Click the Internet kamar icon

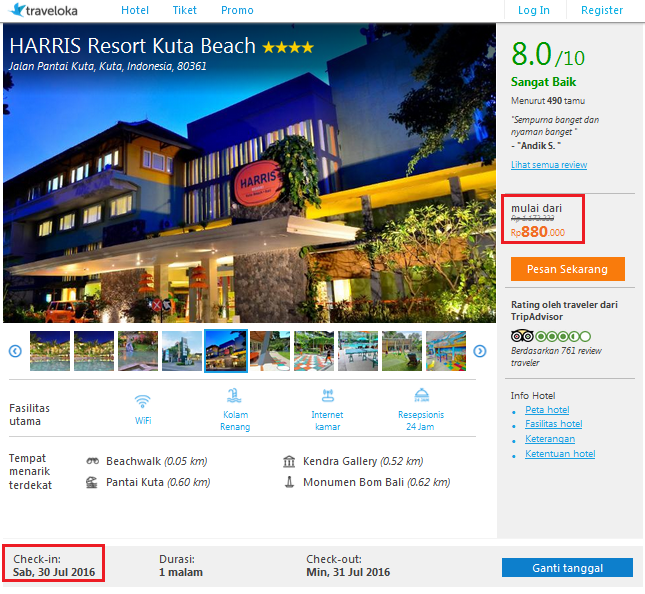[327, 395]
